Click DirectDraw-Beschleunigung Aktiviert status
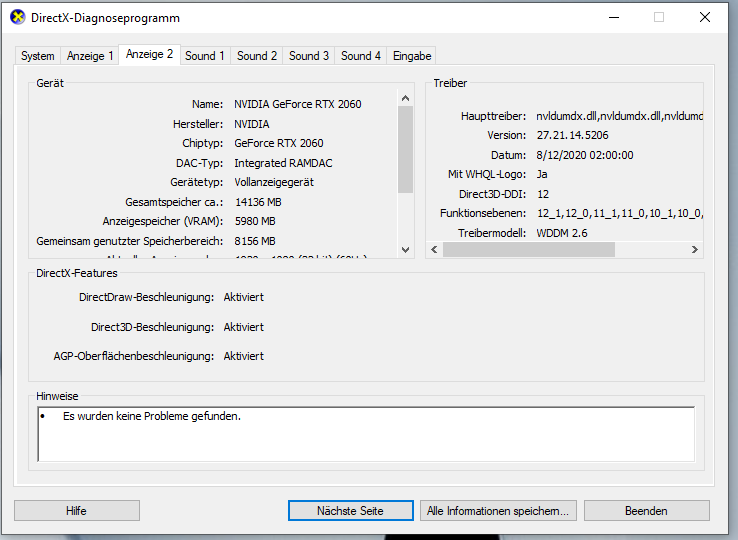 (244, 298)
